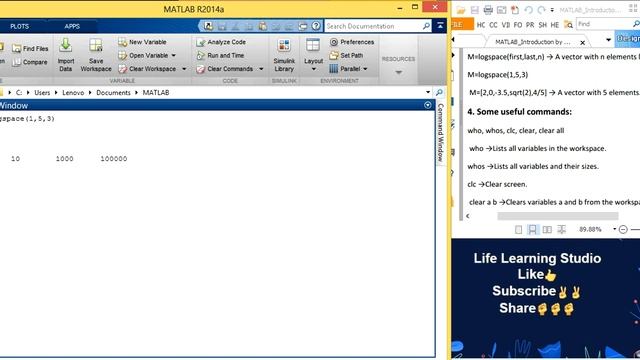640x360 pixels.
Task: Click C: drive in the folder path
Action: (19, 93)
